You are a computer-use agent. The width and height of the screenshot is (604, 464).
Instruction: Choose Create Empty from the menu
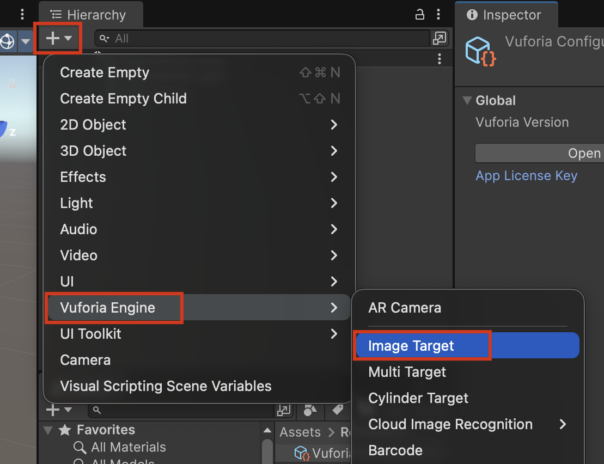tap(105, 73)
